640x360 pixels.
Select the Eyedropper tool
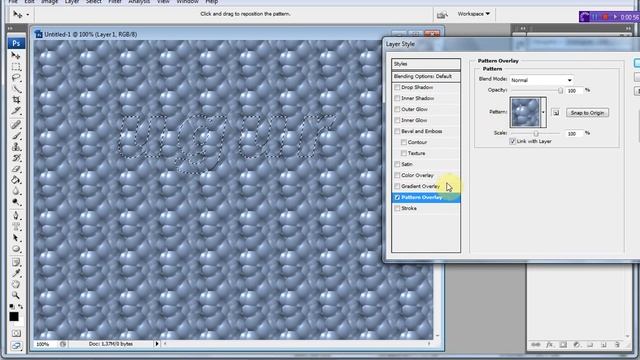[x=16, y=273]
